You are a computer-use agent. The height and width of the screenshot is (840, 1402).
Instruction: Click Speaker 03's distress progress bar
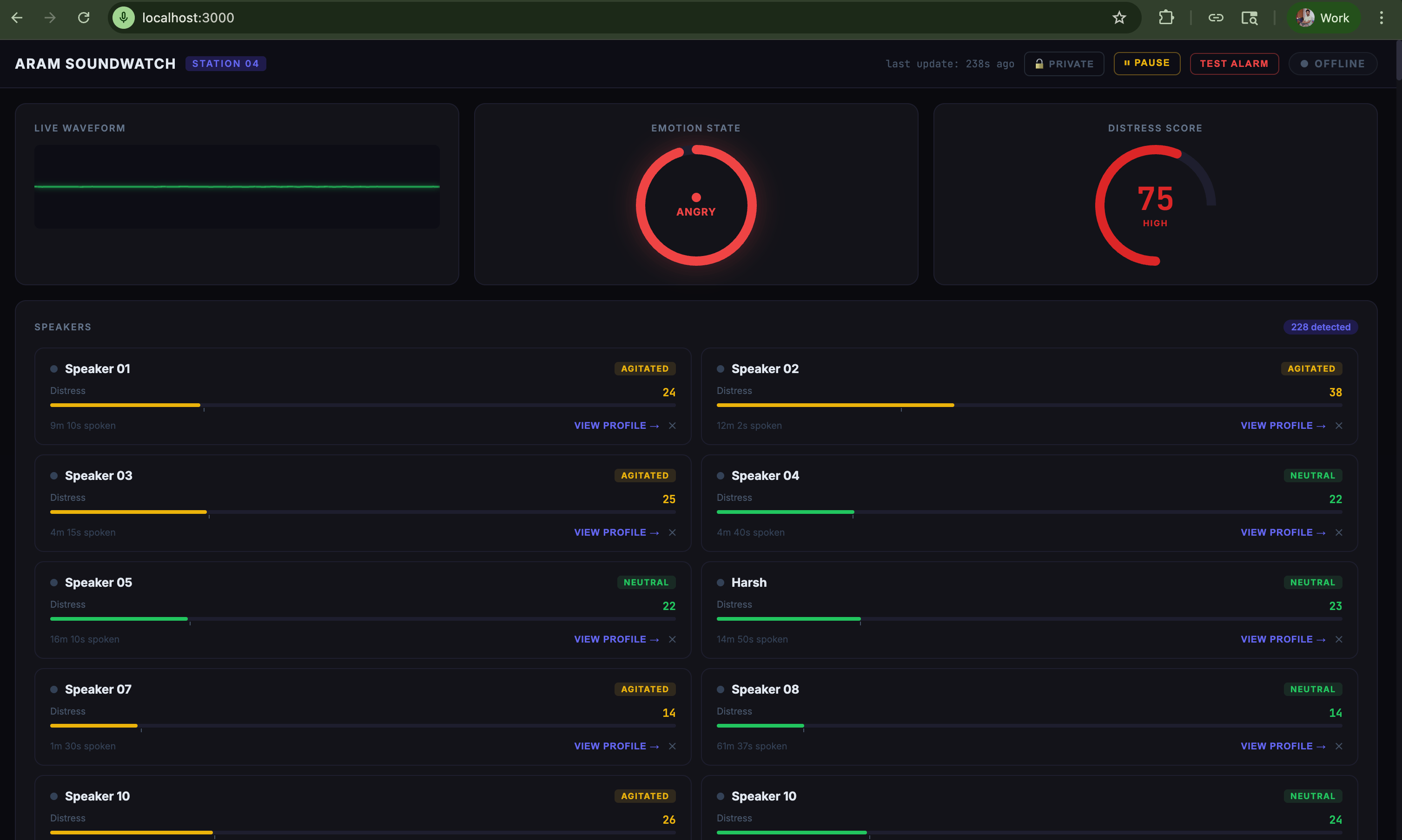pos(363,512)
